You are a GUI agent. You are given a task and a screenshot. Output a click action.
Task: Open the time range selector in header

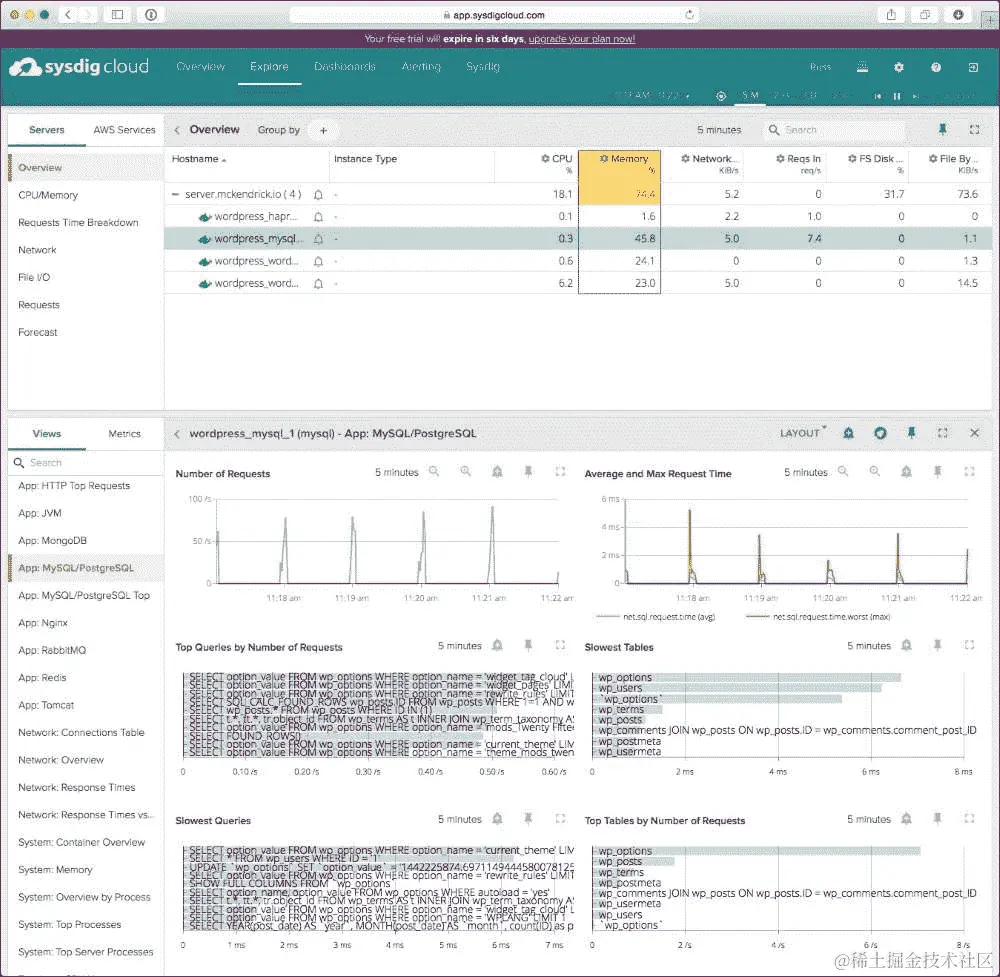click(650, 96)
